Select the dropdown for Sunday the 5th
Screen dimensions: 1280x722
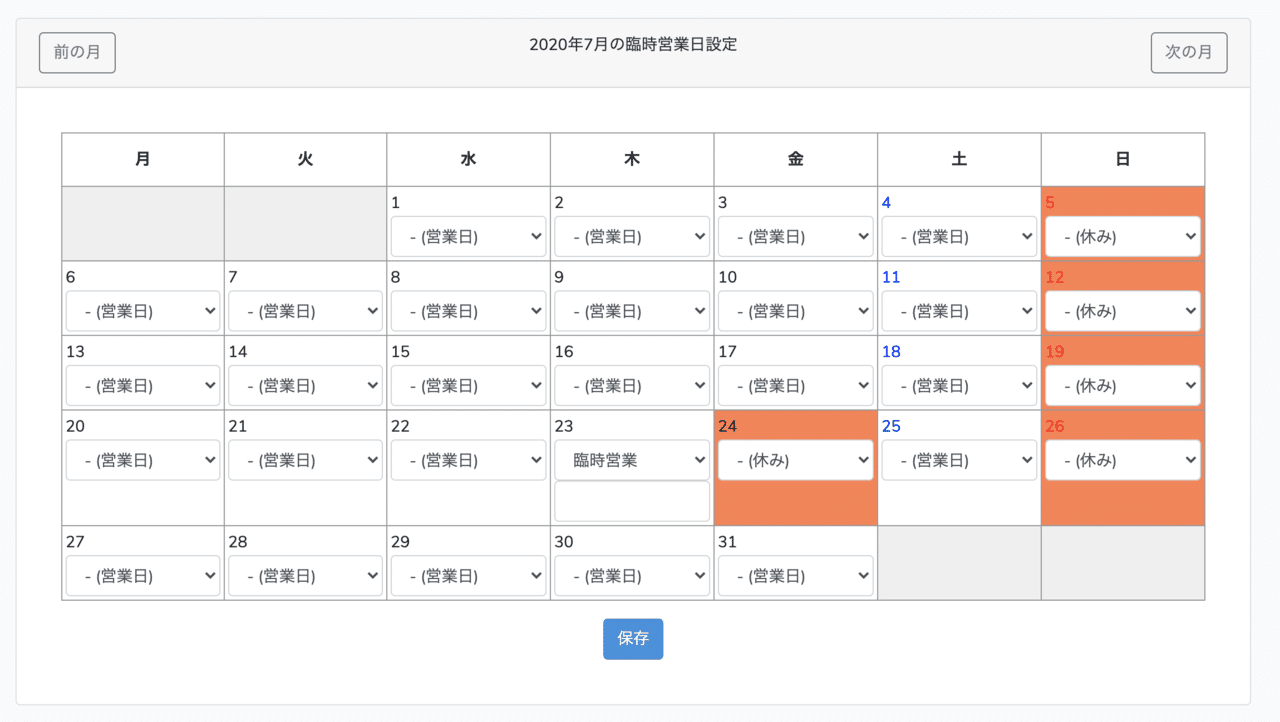point(1122,237)
